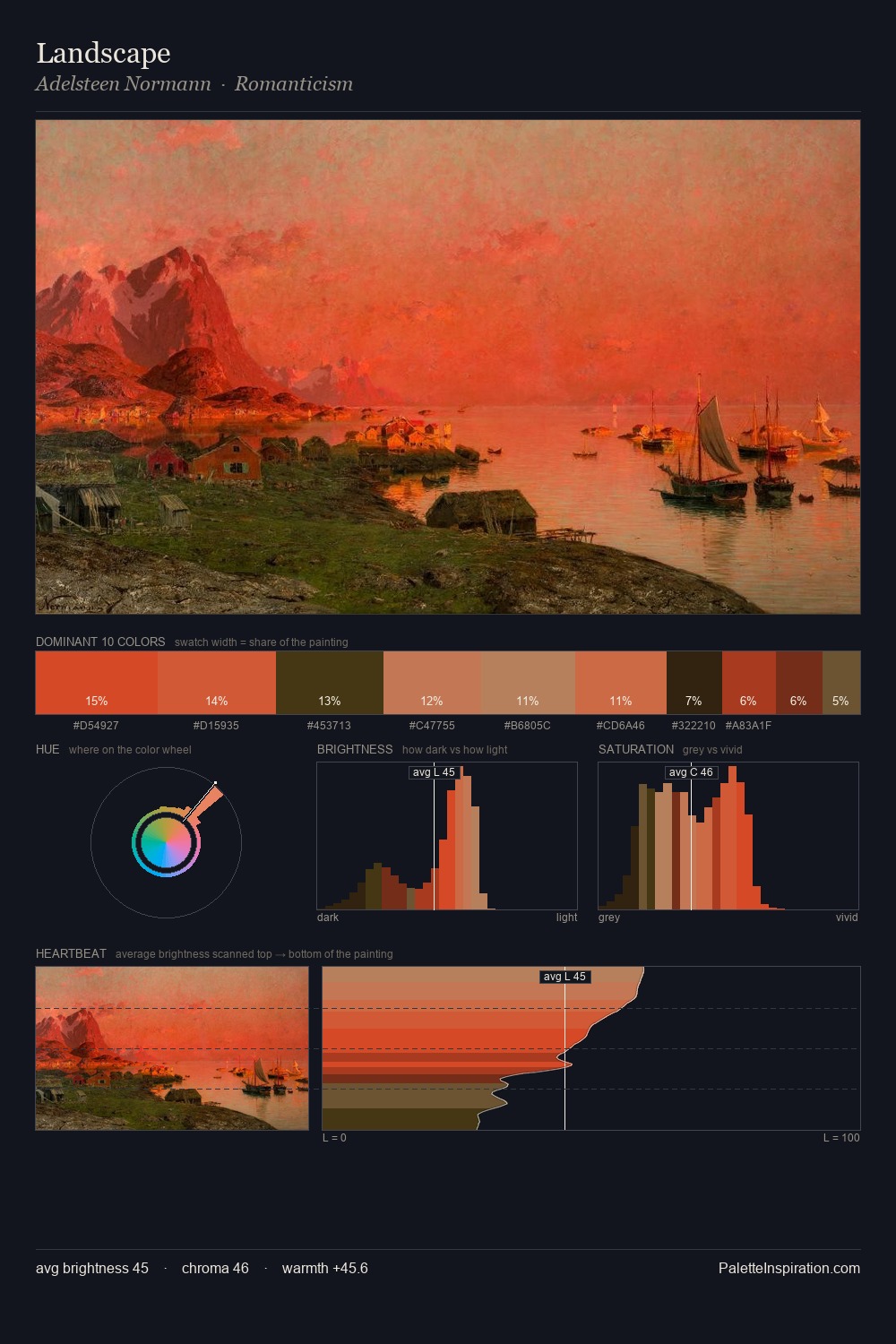896x1344 pixels.
Task: Click the avg C 46 saturation label
Action: [x=691, y=772]
